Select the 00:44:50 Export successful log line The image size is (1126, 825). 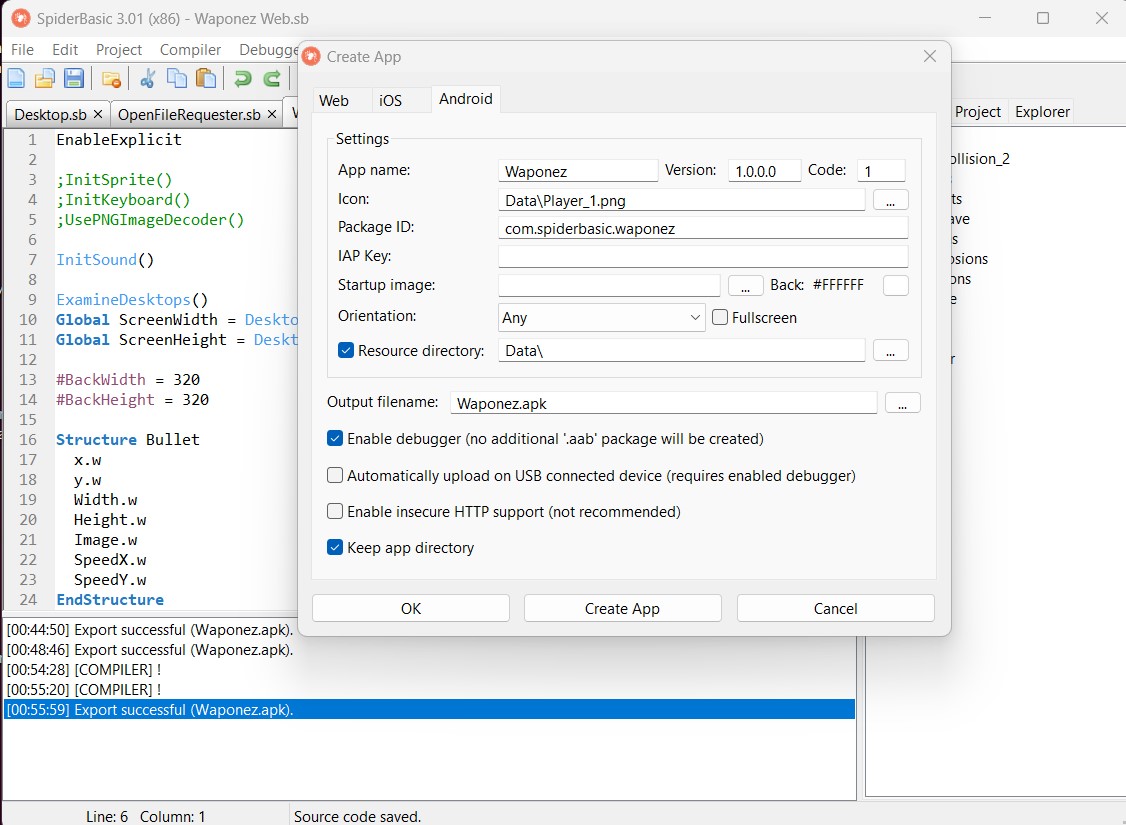click(x=429, y=630)
